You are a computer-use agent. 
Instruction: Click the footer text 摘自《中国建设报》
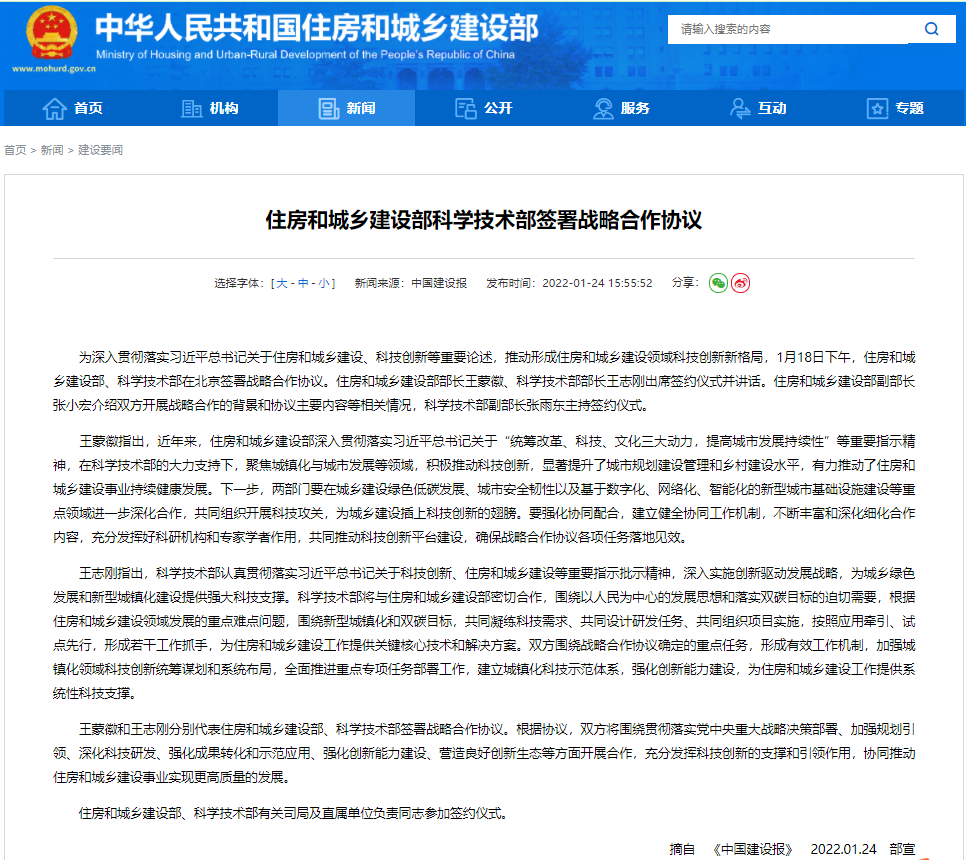point(731,850)
